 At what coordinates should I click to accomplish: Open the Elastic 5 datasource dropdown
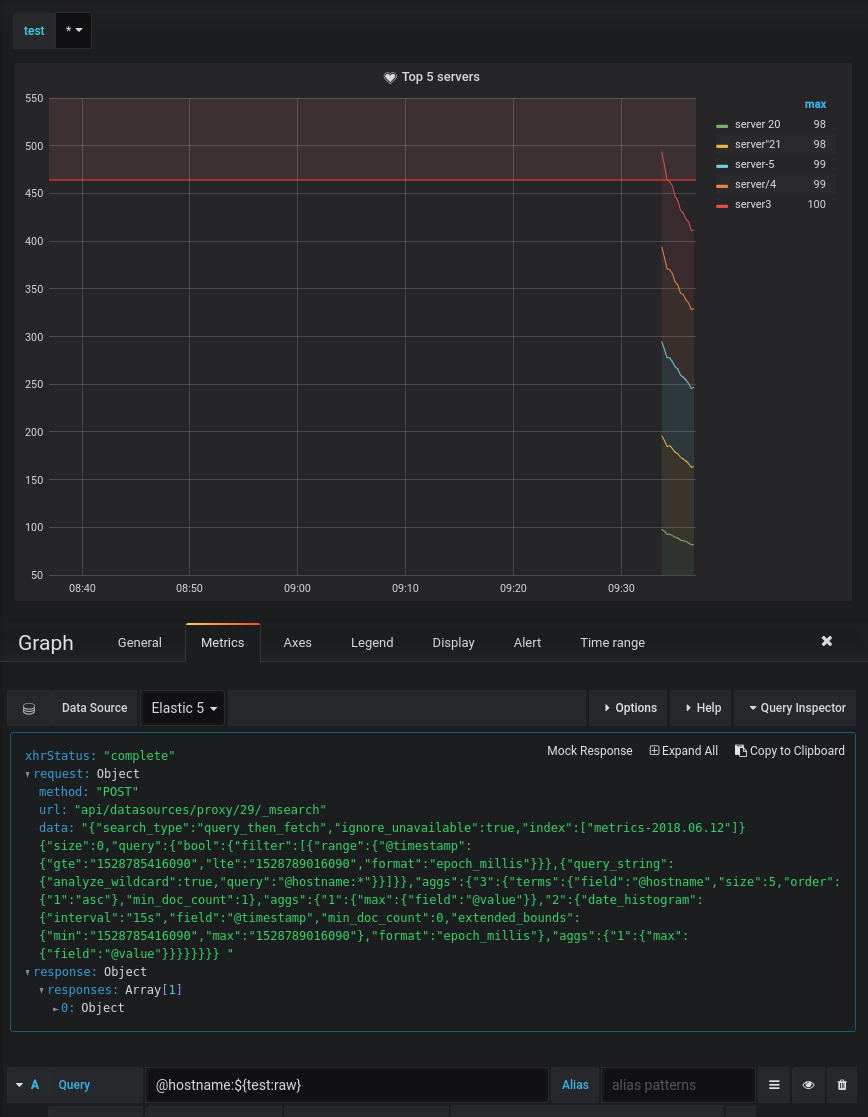[182, 708]
